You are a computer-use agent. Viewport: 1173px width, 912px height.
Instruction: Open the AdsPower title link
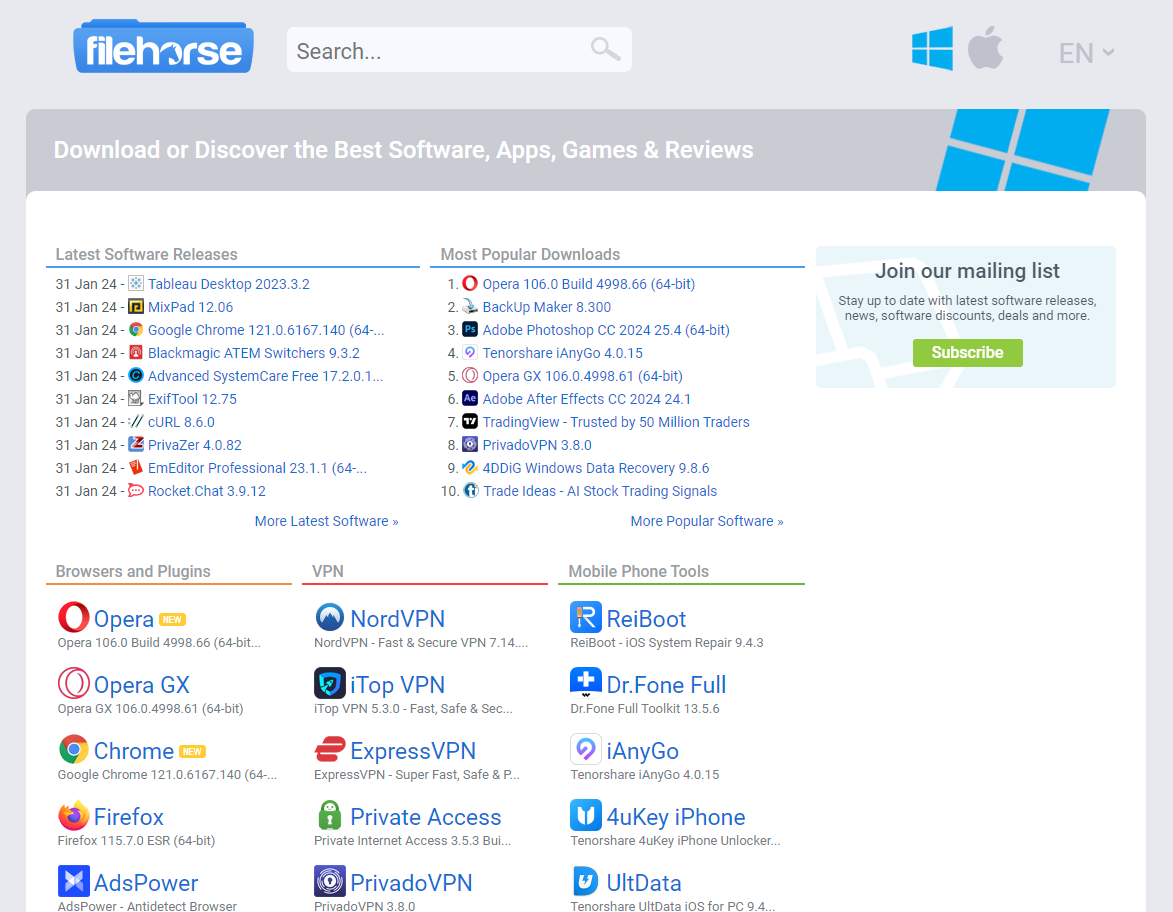click(x=146, y=882)
